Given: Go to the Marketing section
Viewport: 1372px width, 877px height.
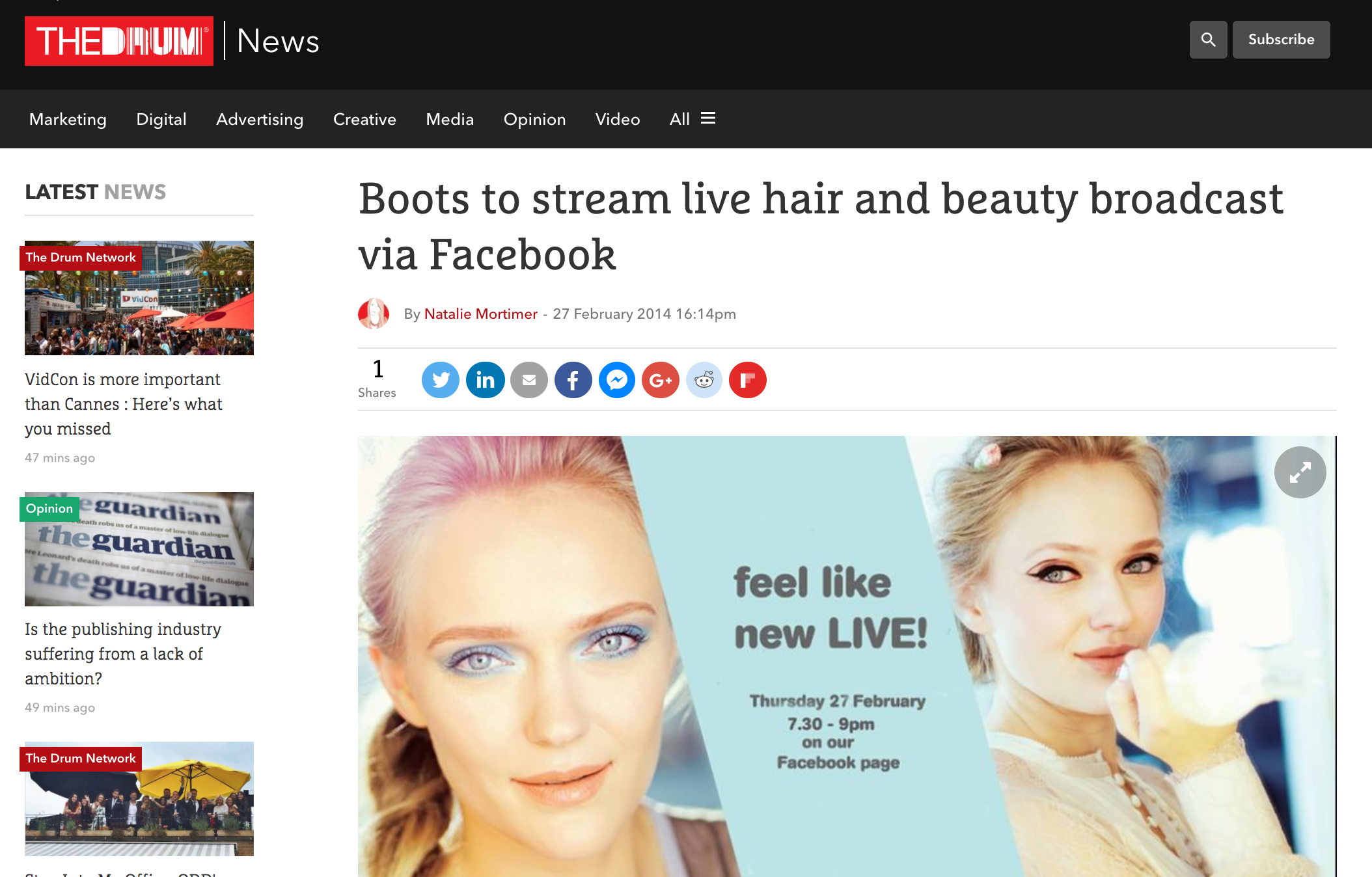Looking at the screenshot, I should coord(68,119).
